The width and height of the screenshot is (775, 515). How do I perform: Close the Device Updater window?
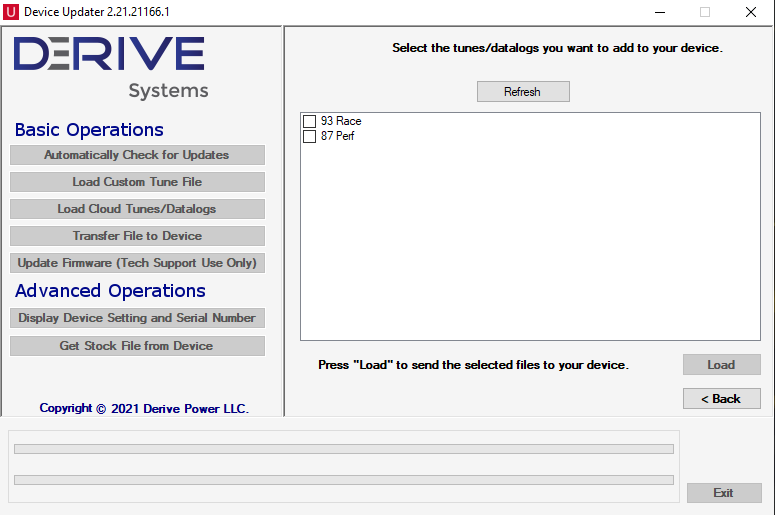click(x=751, y=12)
